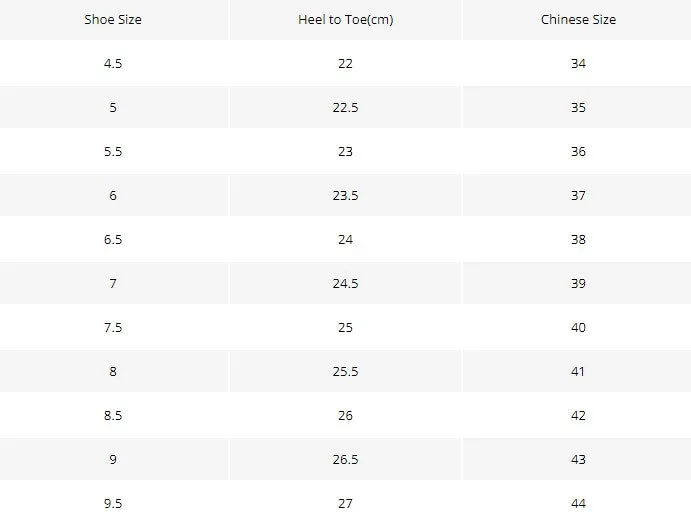Select Chinese size 39 cell
This screenshot has width=691, height=522.
577,283
